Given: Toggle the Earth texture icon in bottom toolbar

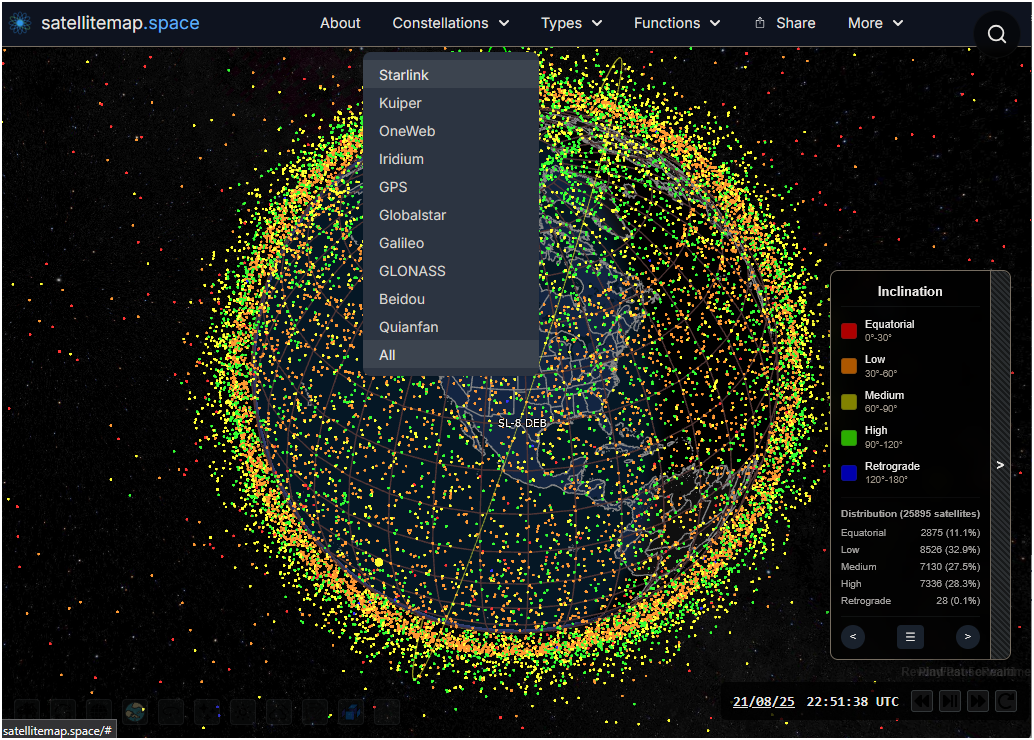Looking at the screenshot, I should tap(135, 712).
